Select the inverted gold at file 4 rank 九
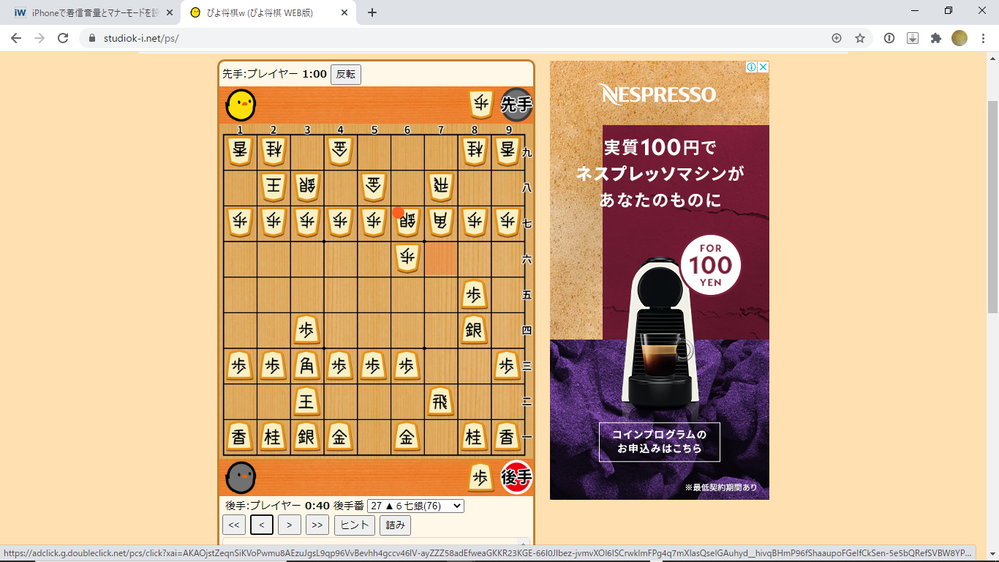The image size is (999, 562). [x=340, y=150]
